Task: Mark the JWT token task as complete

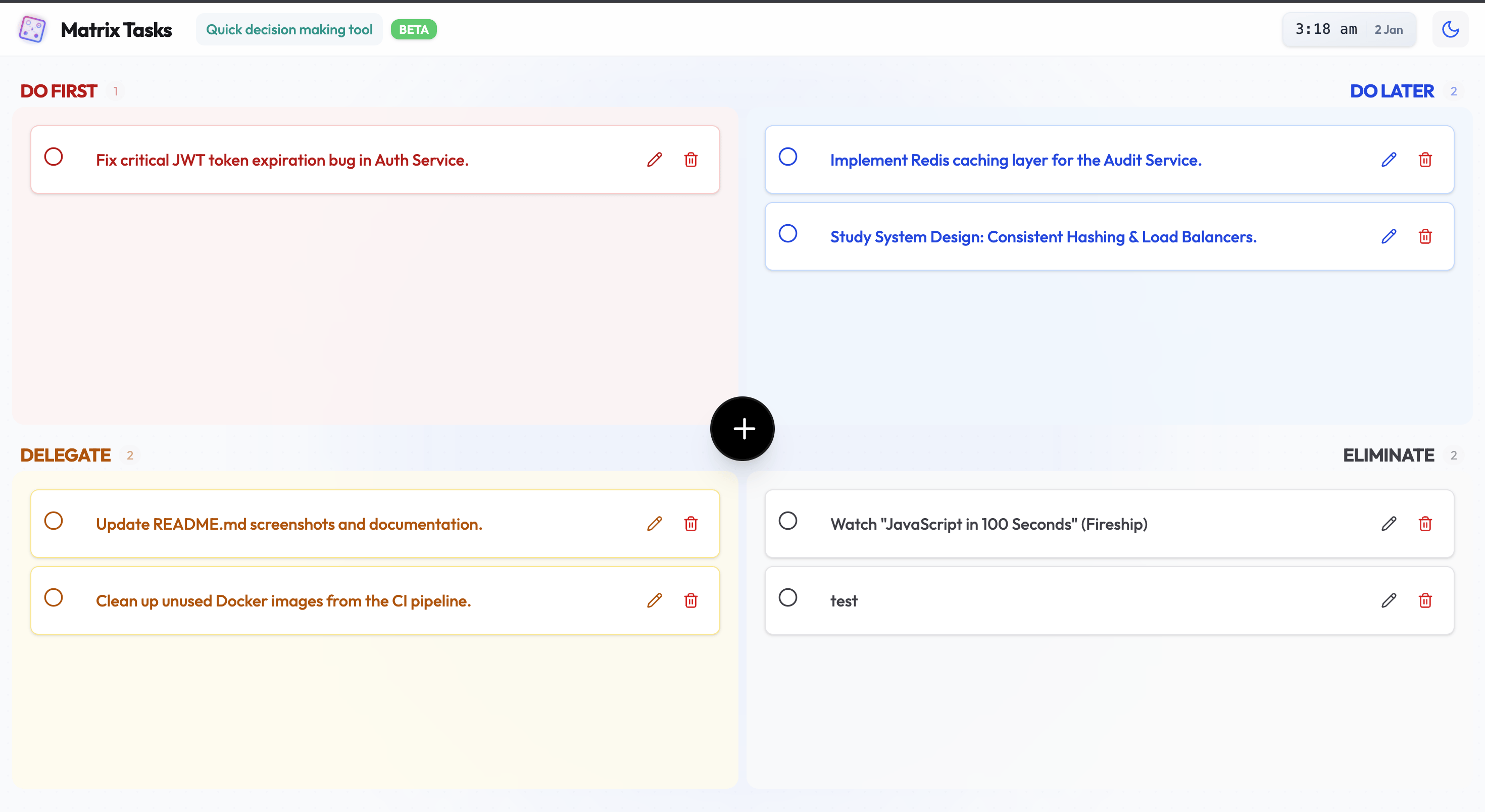Action: coord(54,156)
